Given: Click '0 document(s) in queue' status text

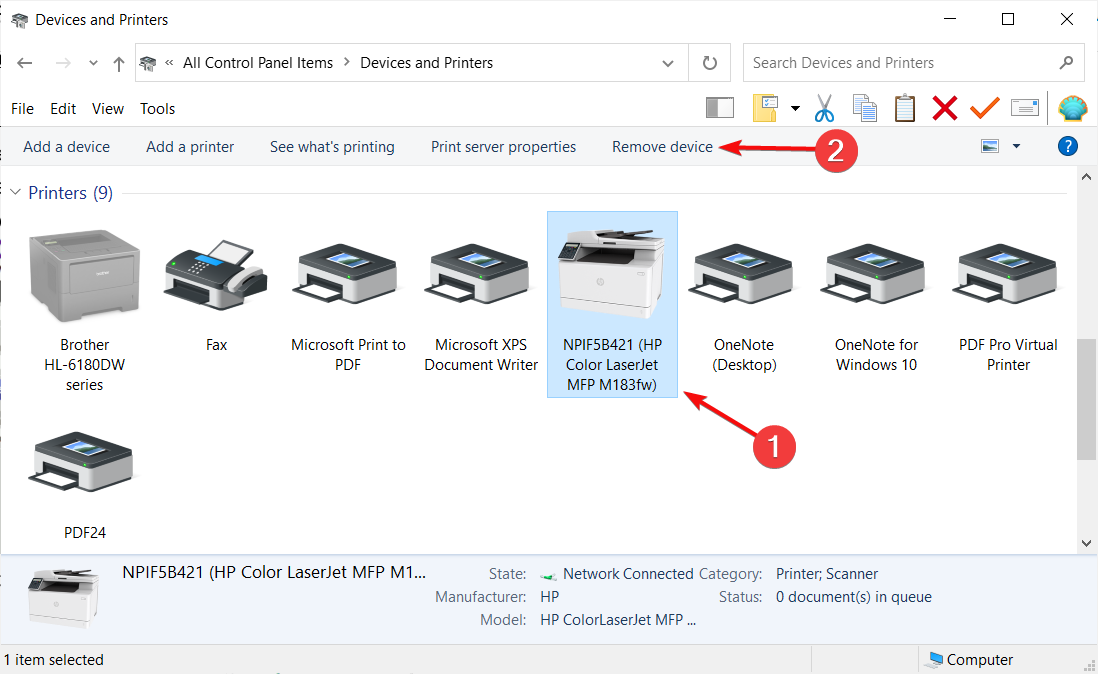Looking at the screenshot, I should pos(854,597).
